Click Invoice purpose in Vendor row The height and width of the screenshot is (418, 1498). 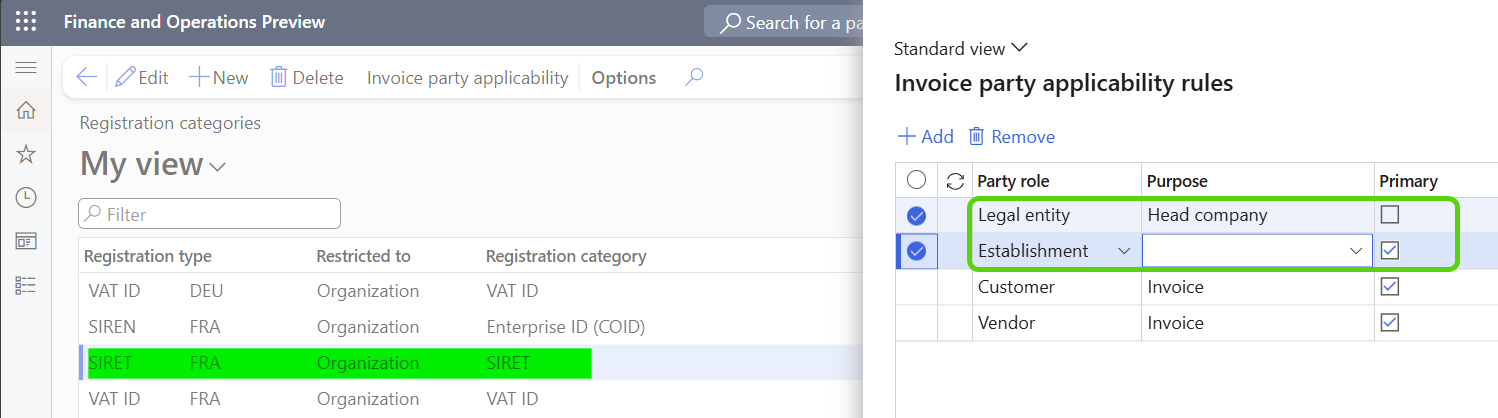click(1258, 323)
